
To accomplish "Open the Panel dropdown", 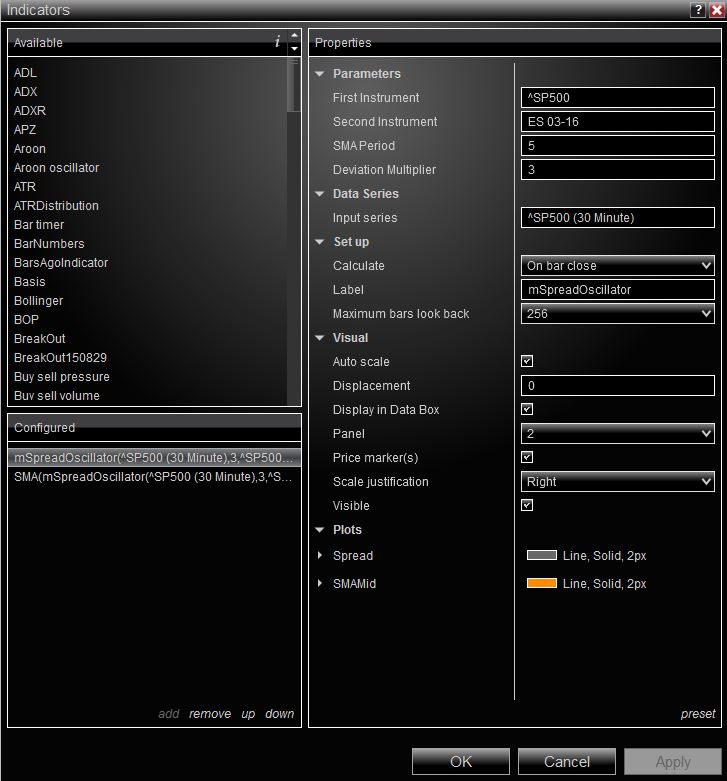I will coord(617,434).
